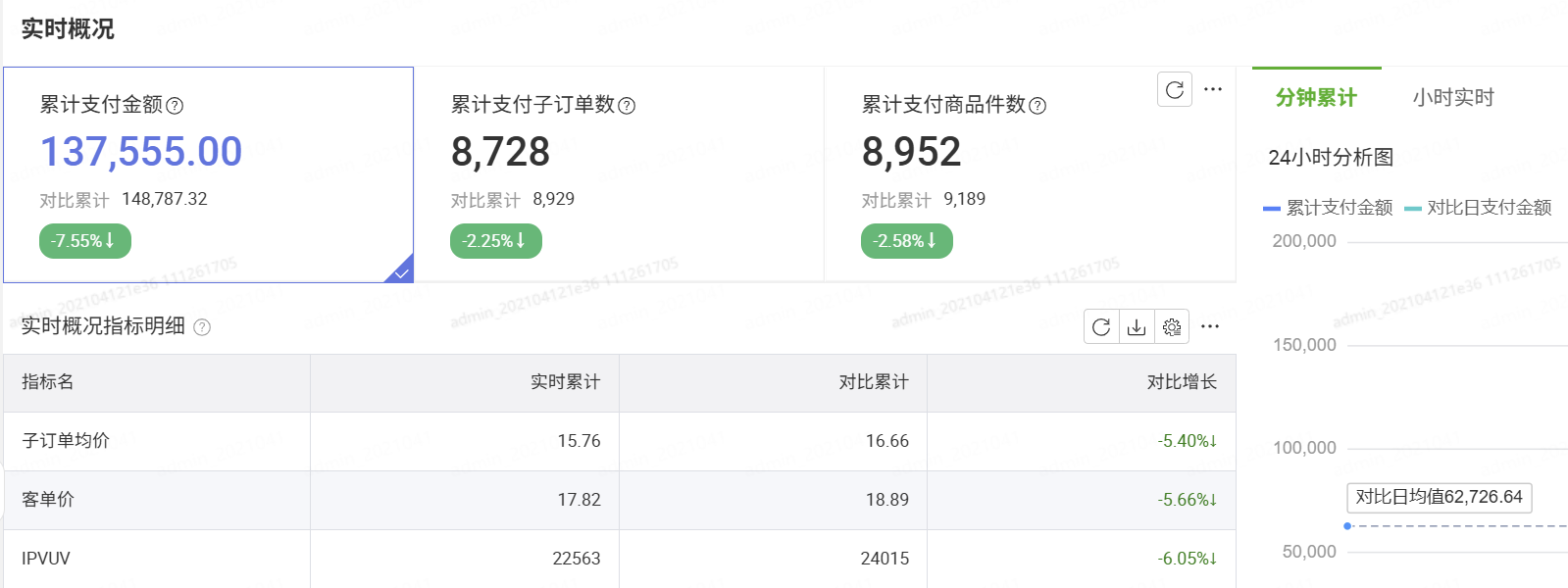Viewport: 1568px width, 588px height.
Task: Toggle 对比日支付金额 legend series in chart
Action: coord(1478,208)
